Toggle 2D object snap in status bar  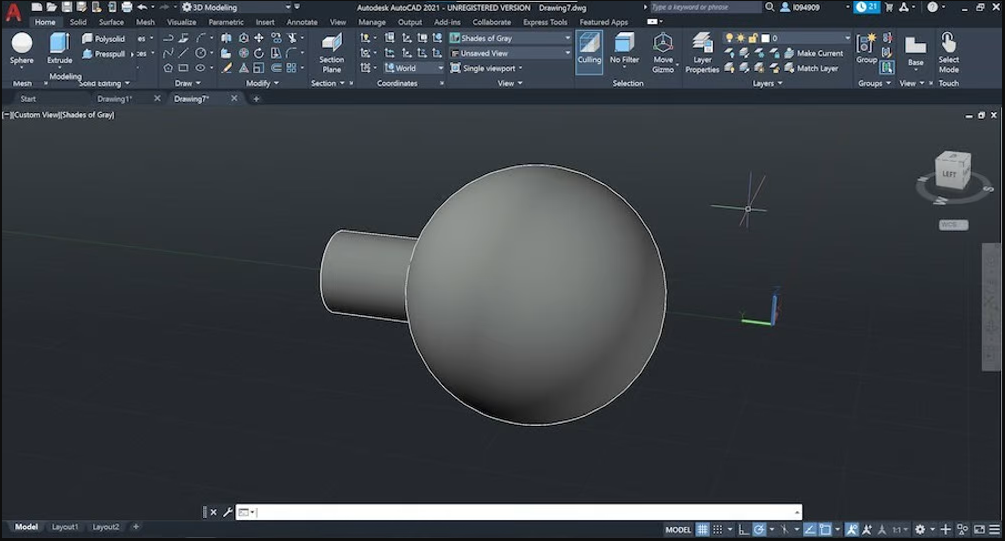826,529
